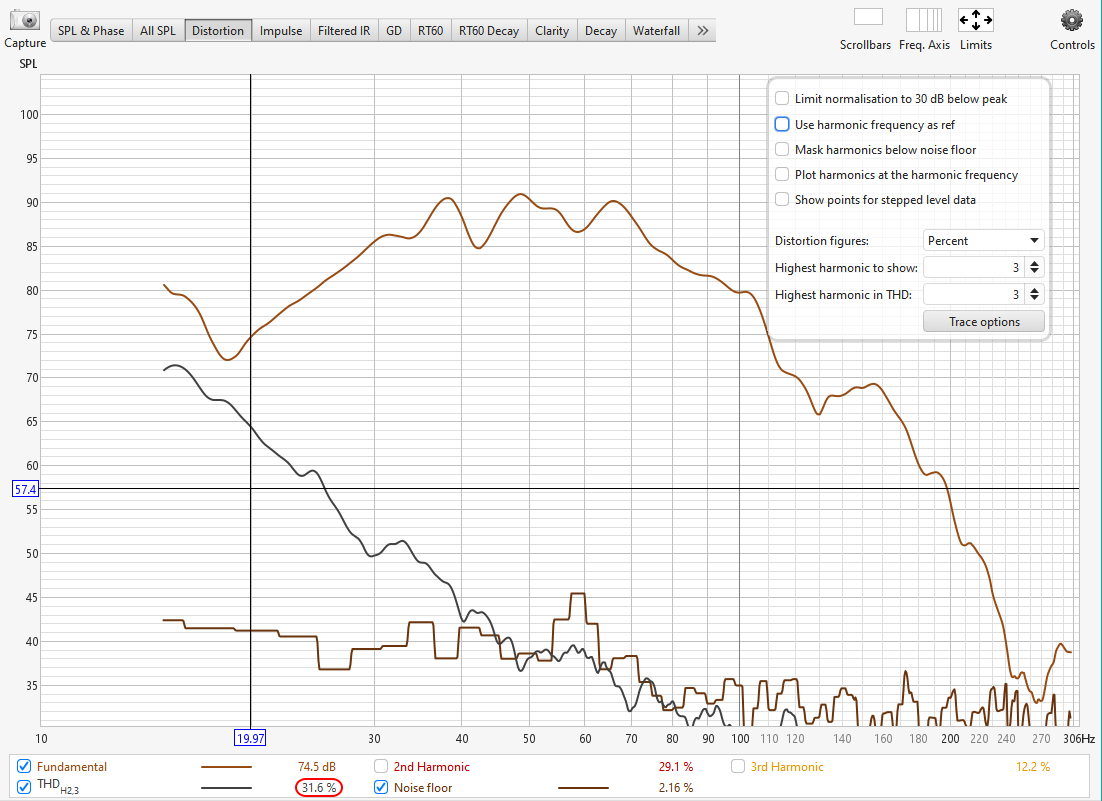Click the Highest harmonic to show field
Screen dimensions: 1102x801
click(975, 268)
